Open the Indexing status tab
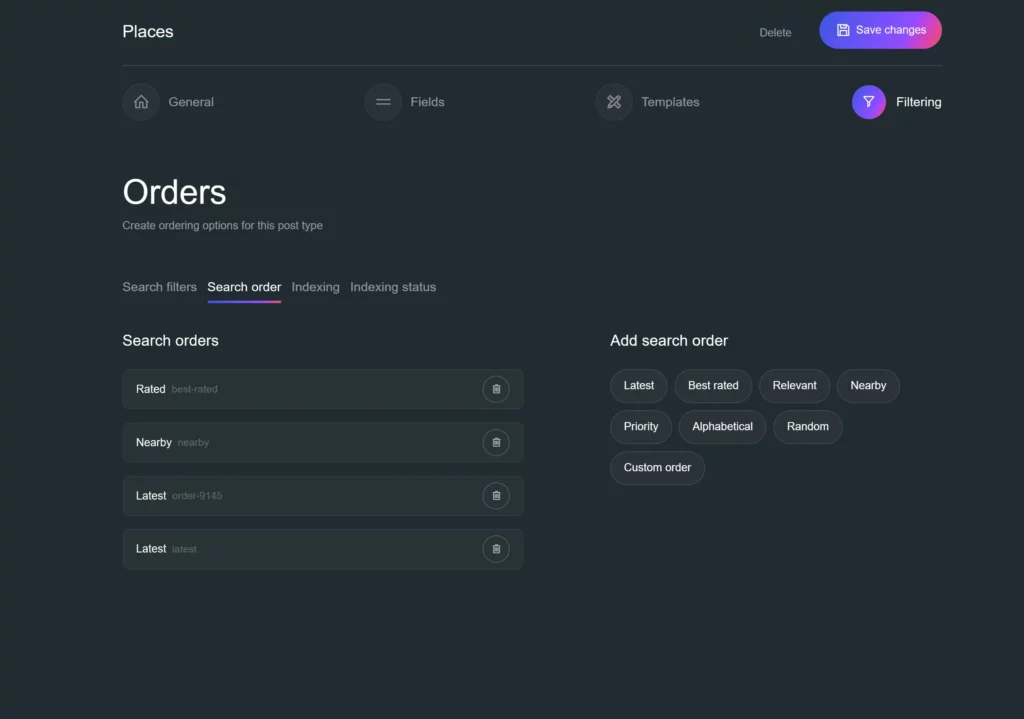 pyautogui.click(x=393, y=287)
